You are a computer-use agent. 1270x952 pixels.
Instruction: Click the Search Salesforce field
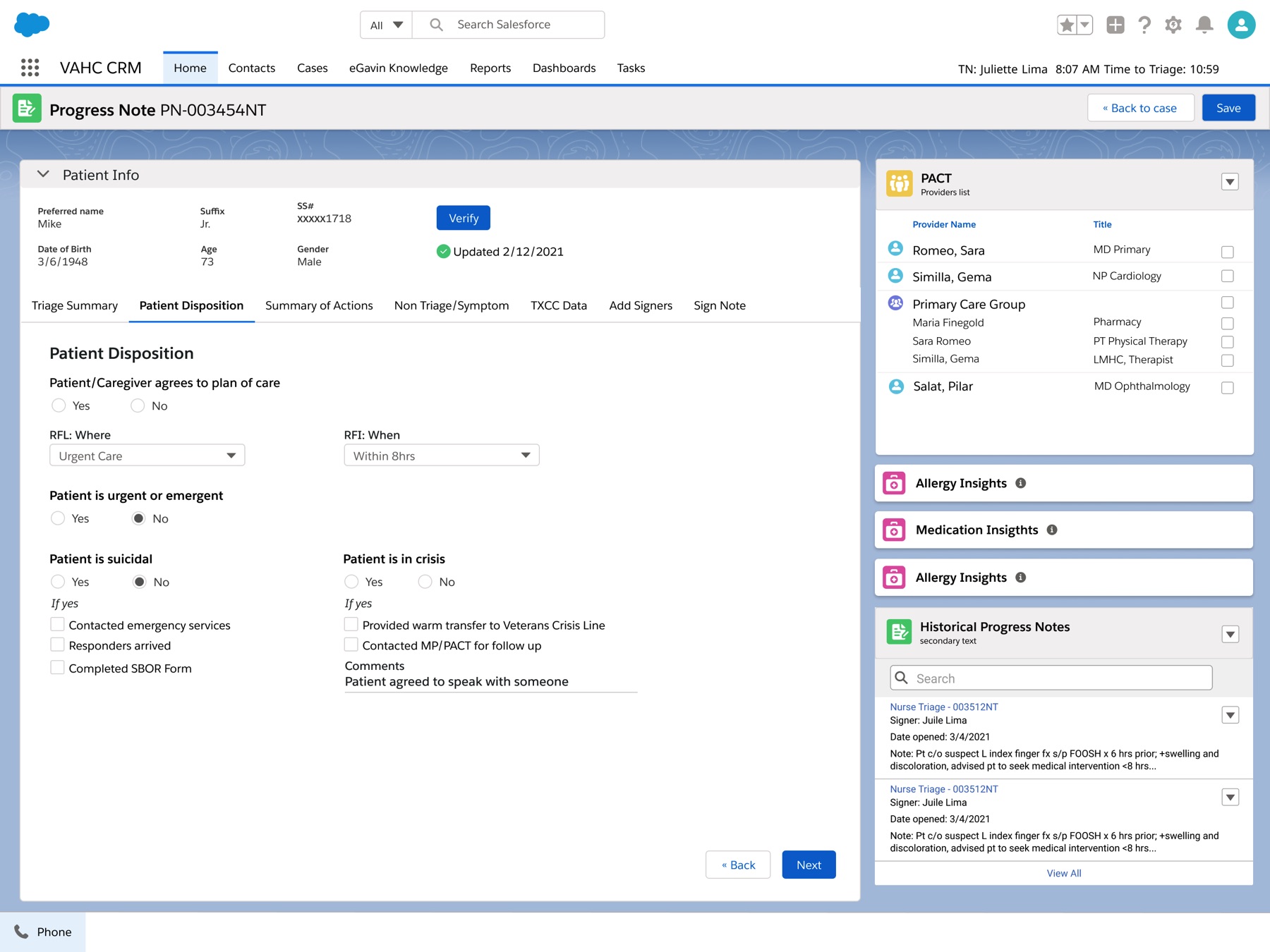coord(508,25)
